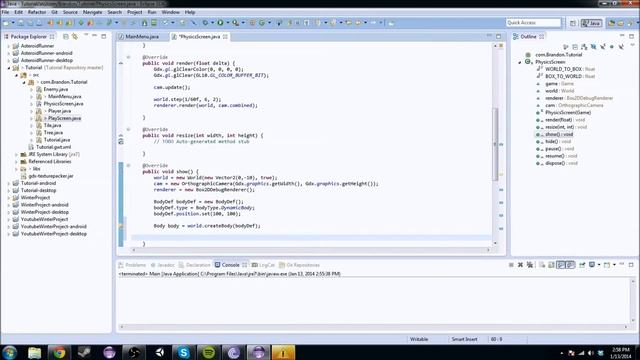Switch to the Declaration tab
The width and height of the screenshot is (640, 360).
coord(194,265)
